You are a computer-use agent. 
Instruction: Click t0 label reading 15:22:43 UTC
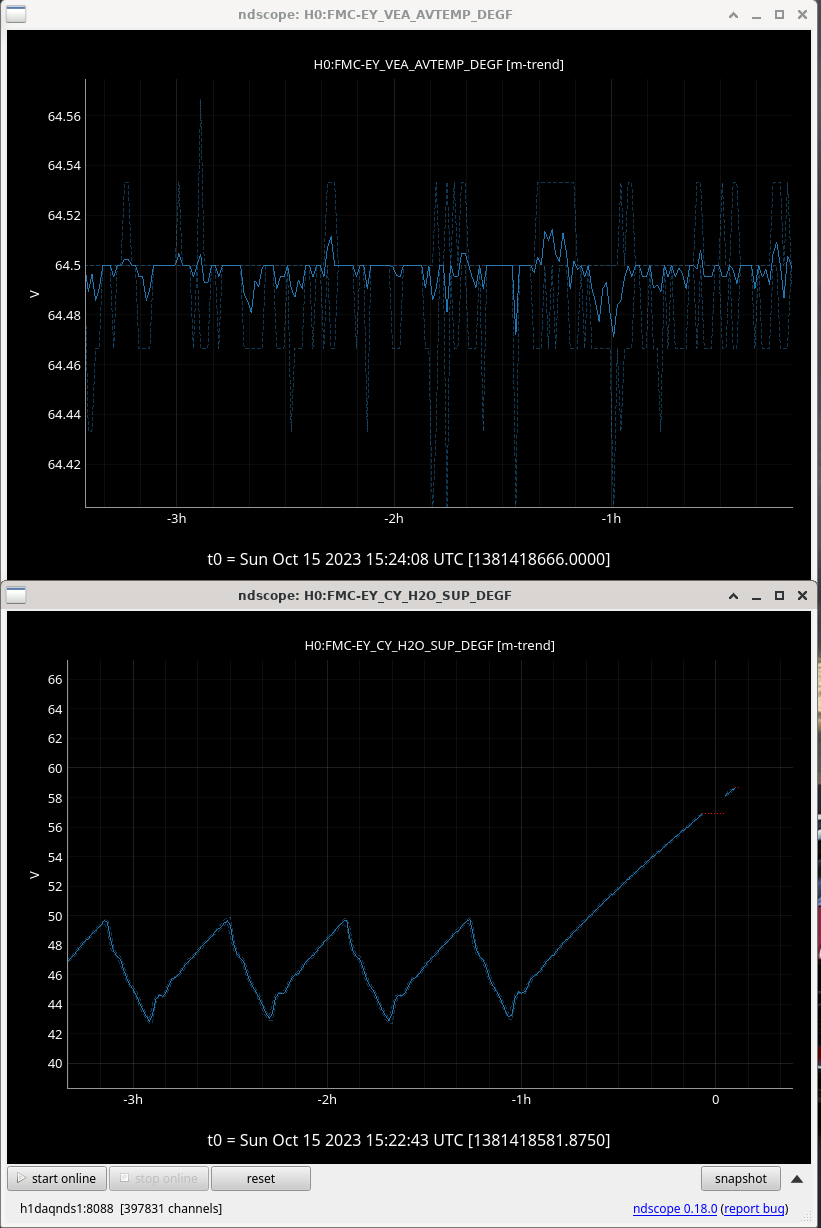[x=408, y=1140]
